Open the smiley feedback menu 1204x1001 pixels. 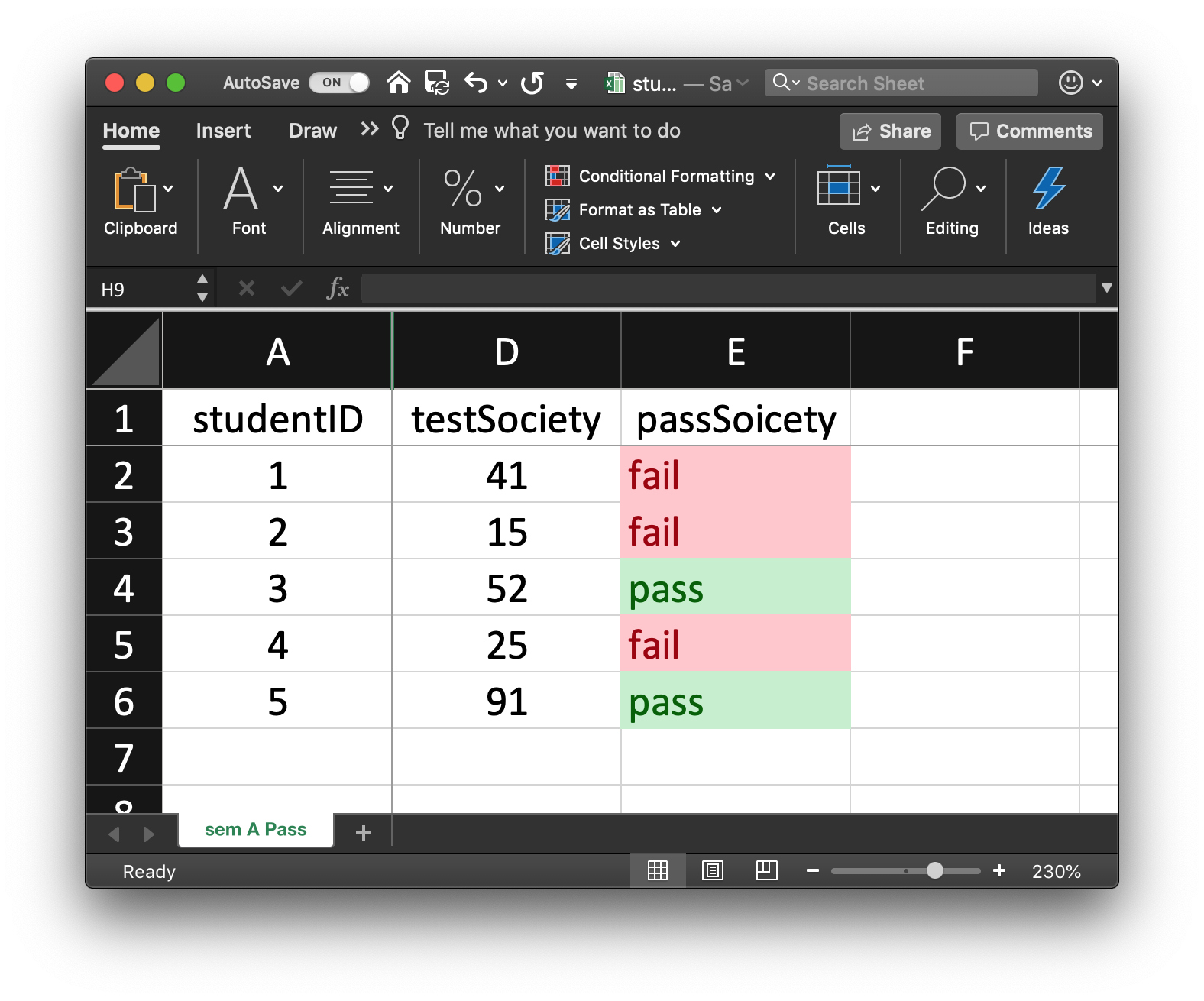pyautogui.click(x=1080, y=83)
